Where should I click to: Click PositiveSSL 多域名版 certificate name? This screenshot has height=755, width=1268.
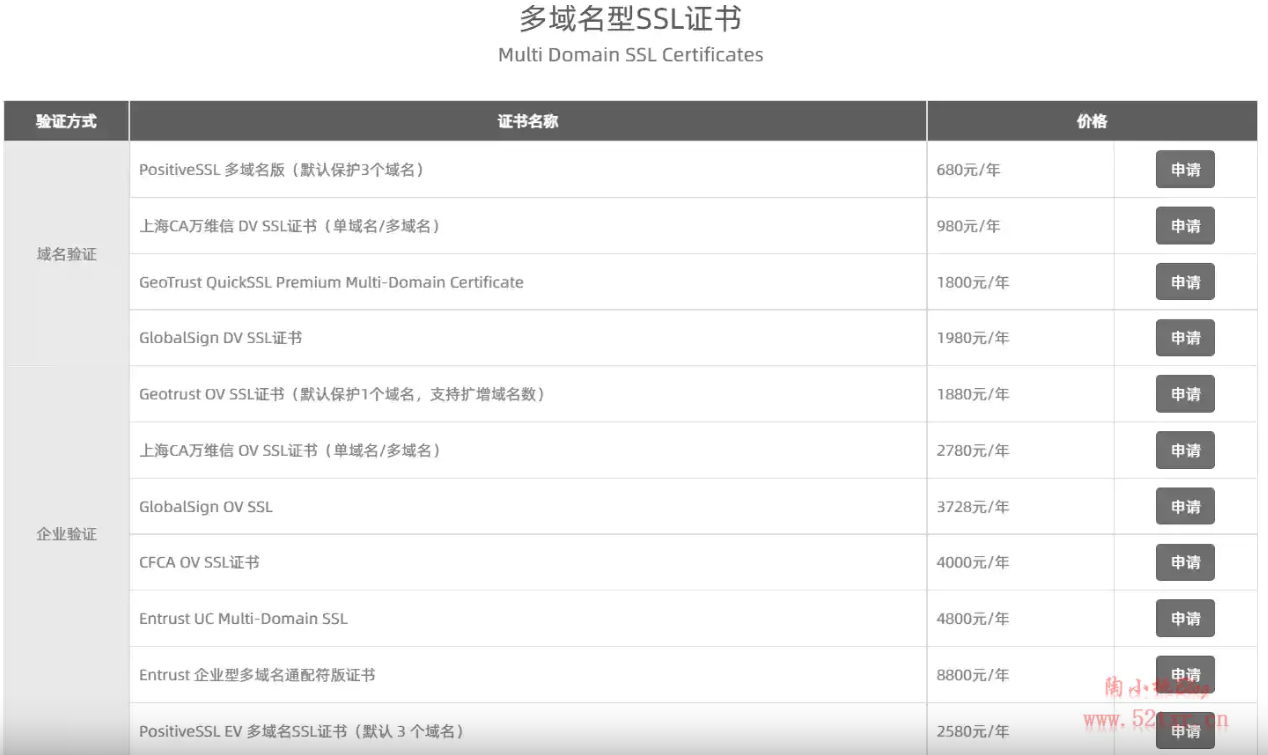click(282, 170)
